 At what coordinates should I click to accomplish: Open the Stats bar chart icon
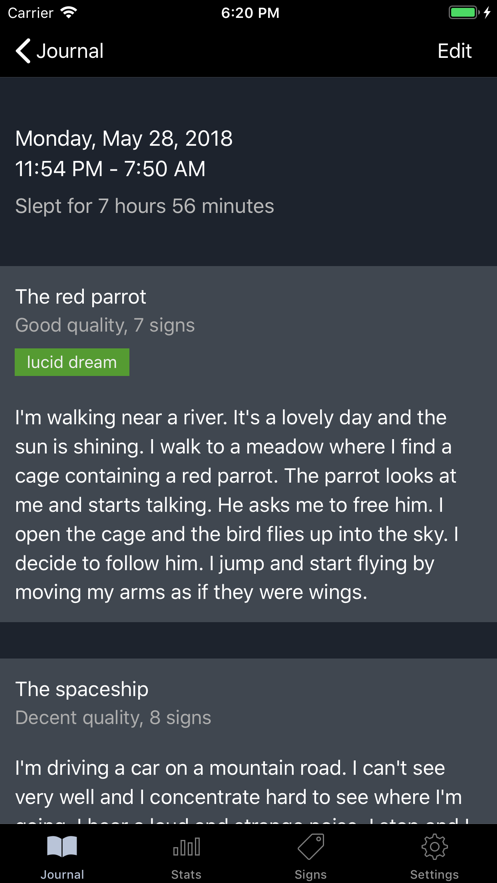tap(186, 846)
